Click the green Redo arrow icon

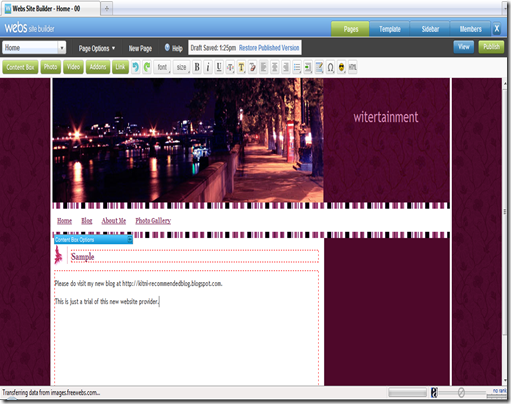pyautogui.click(x=147, y=67)
